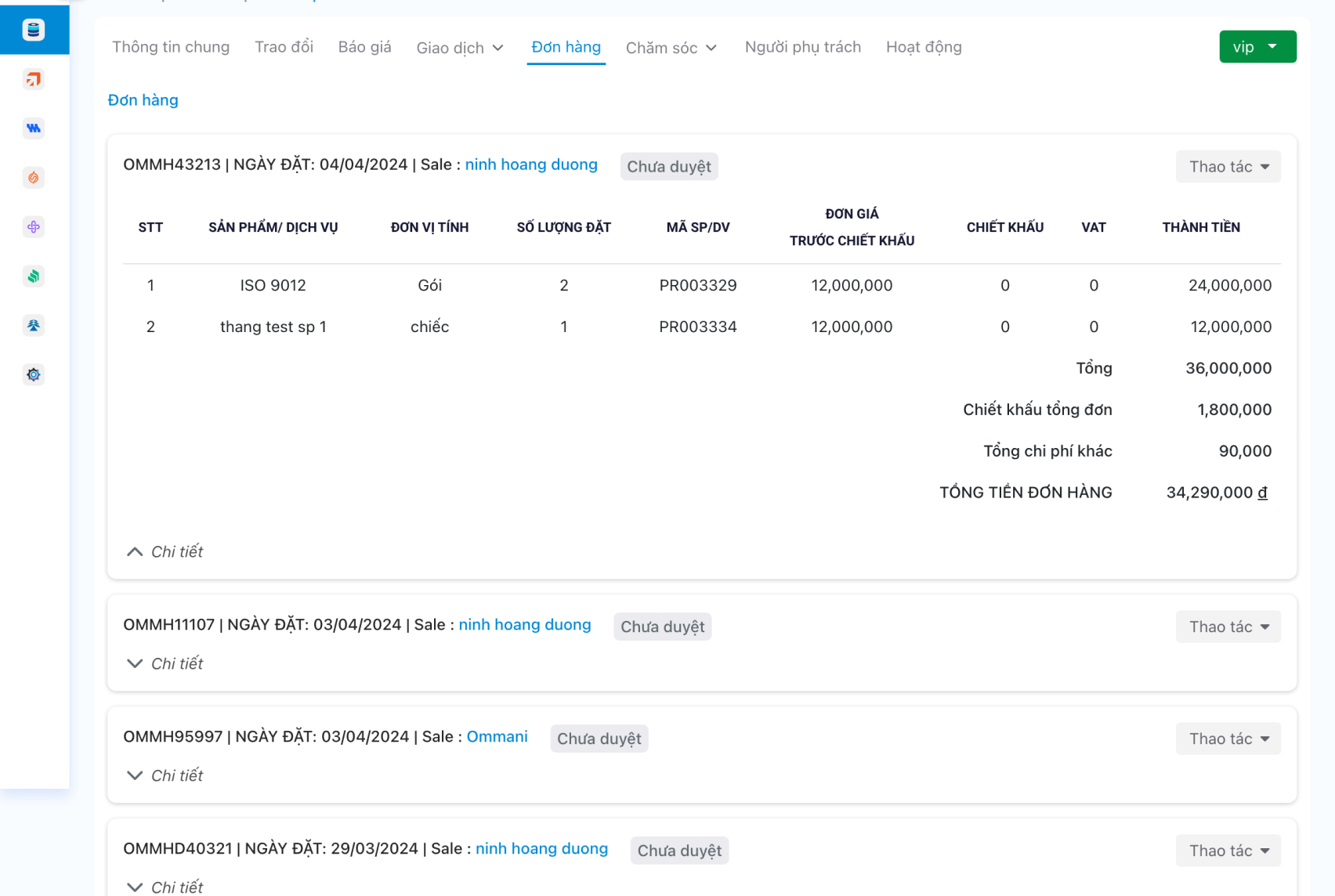Expand Chi tiết for order OMMH95997

point(165,775)
